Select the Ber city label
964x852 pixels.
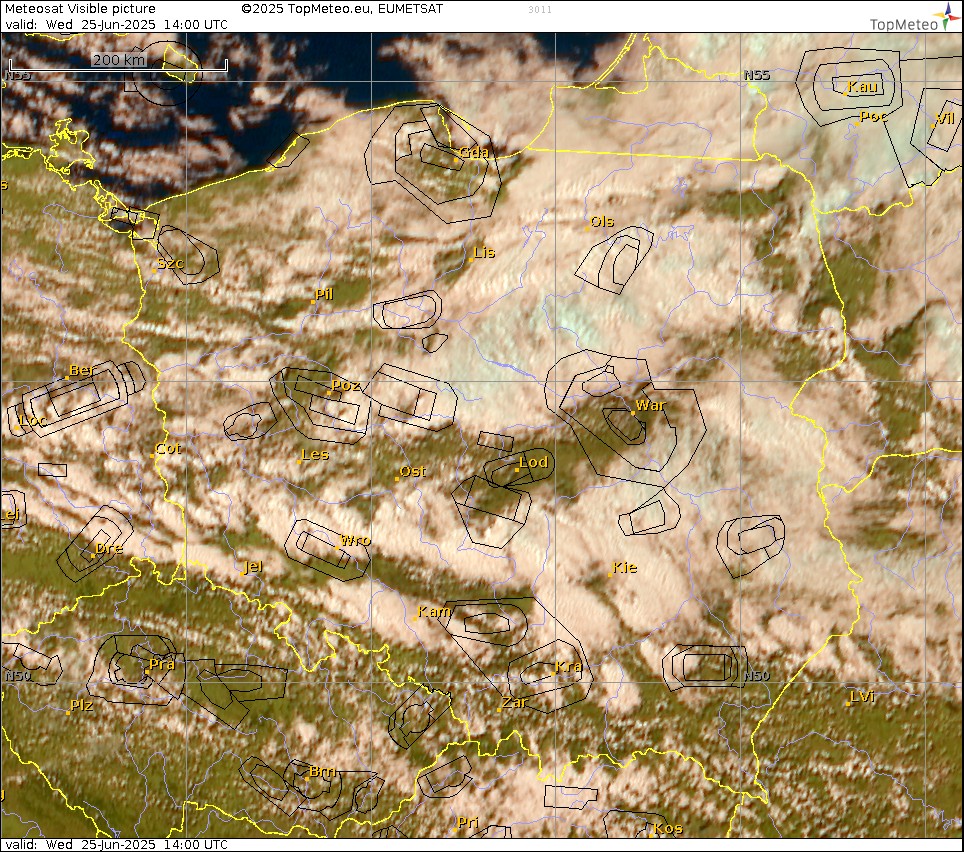pos(81,371)
